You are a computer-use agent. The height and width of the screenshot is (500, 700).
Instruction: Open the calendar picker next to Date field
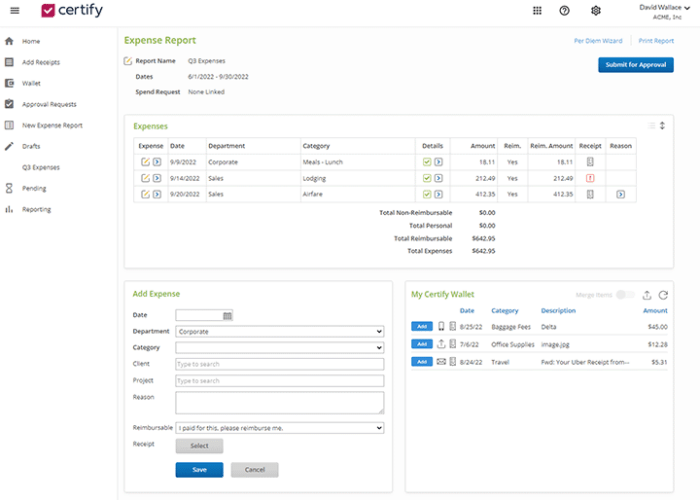coord(227,316)
